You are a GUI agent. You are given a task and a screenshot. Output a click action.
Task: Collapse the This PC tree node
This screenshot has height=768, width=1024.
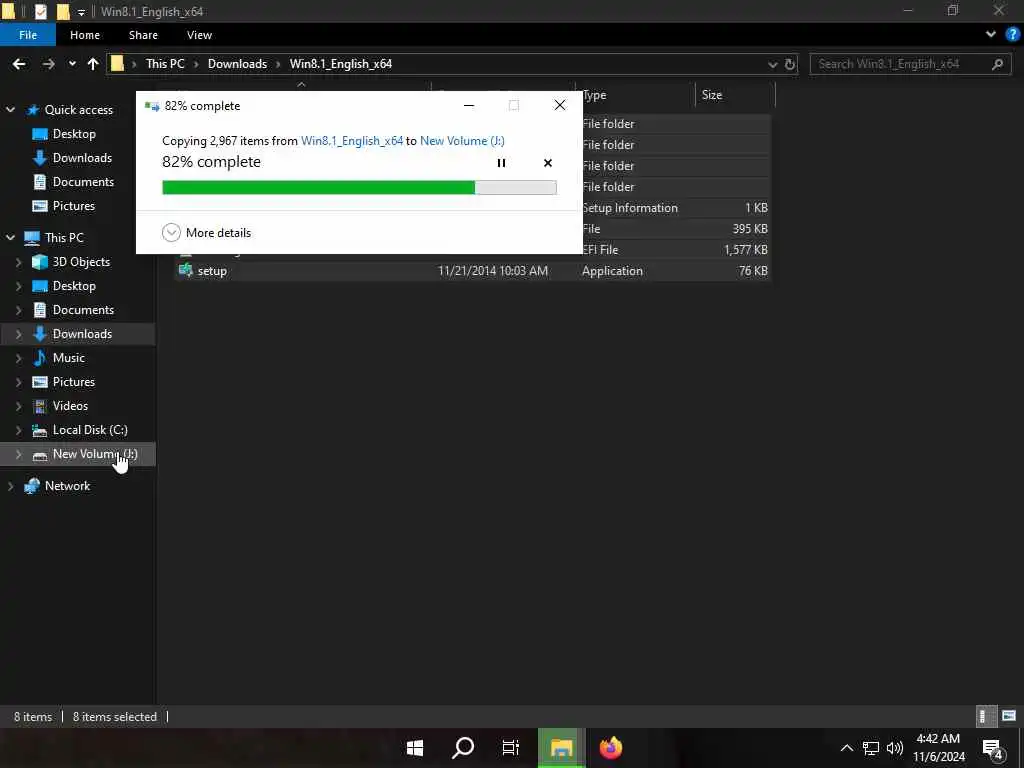point(10,238)
